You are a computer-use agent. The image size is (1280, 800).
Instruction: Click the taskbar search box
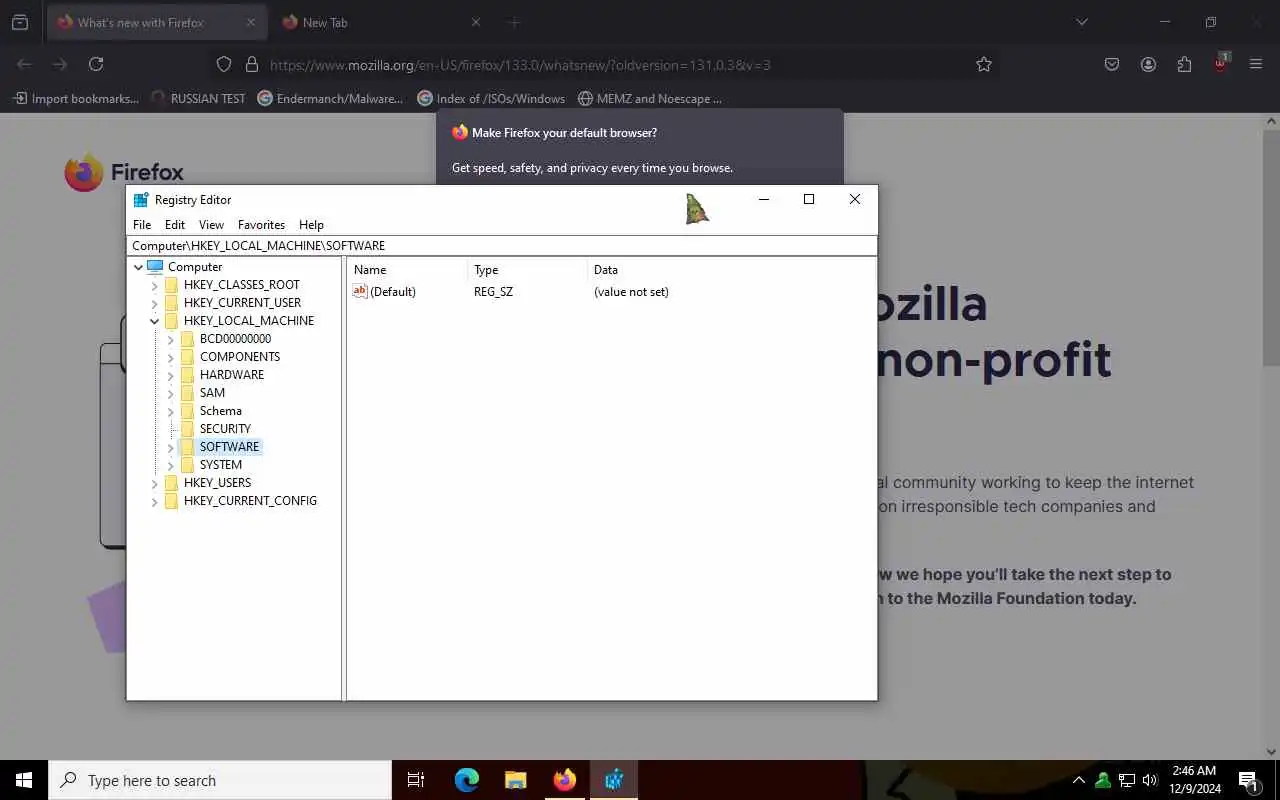coord(220,780)
